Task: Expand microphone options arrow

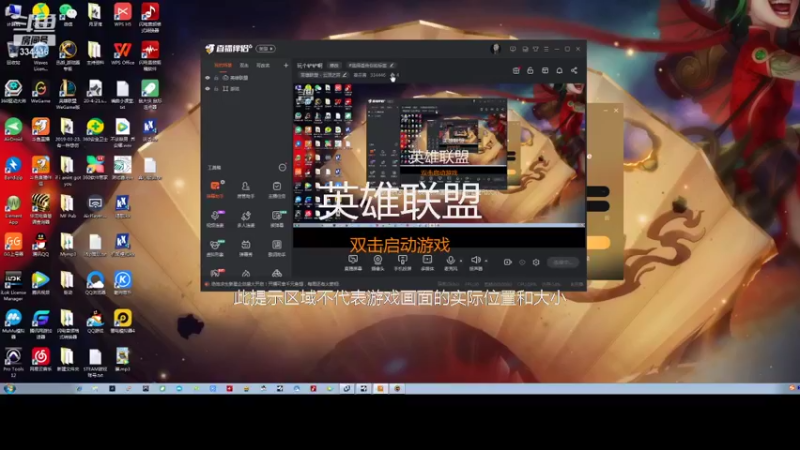Action: [x=461, y=261]
